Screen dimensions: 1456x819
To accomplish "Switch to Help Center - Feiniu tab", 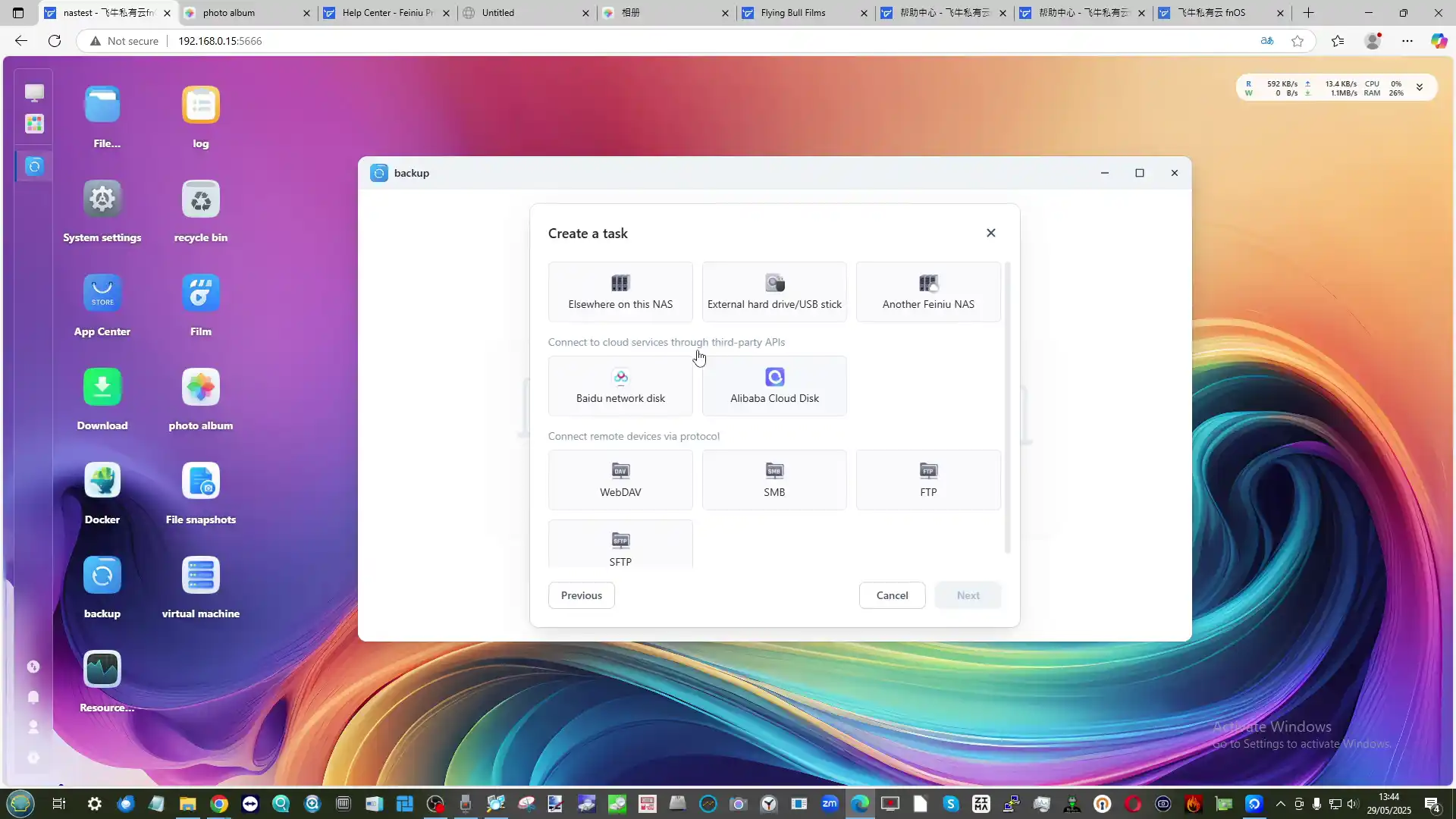I will coord(387,13).
